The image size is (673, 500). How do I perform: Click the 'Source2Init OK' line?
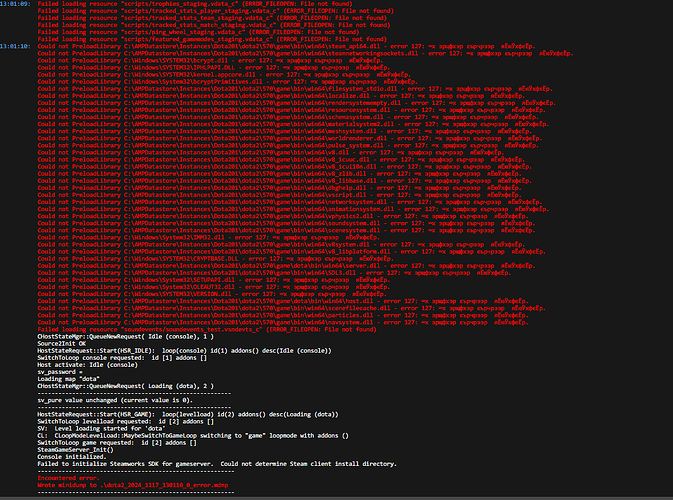tap(61, 344)
